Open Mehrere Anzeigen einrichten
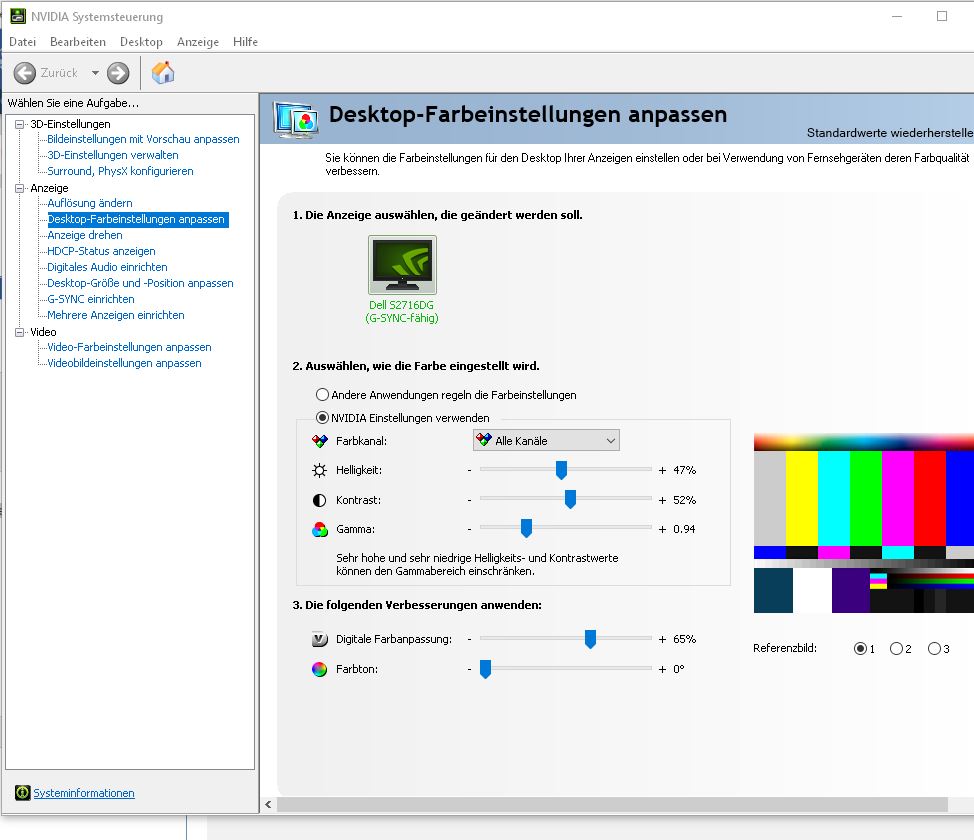974x840 pixels. 116,315
